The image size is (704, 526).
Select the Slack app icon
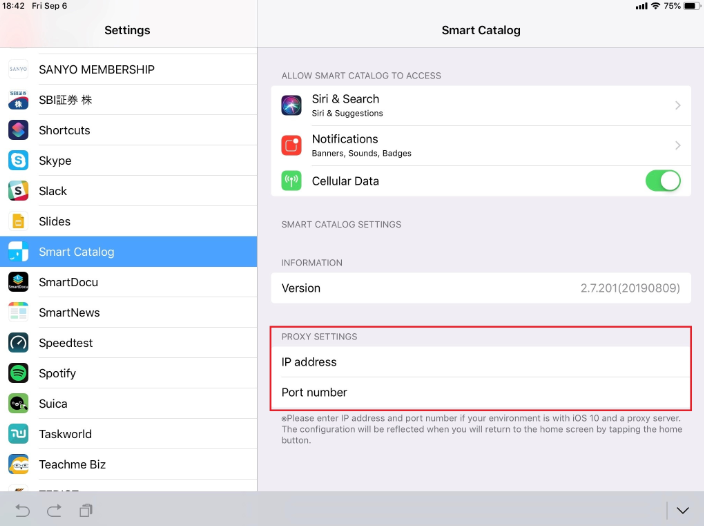tap(18, 191)
